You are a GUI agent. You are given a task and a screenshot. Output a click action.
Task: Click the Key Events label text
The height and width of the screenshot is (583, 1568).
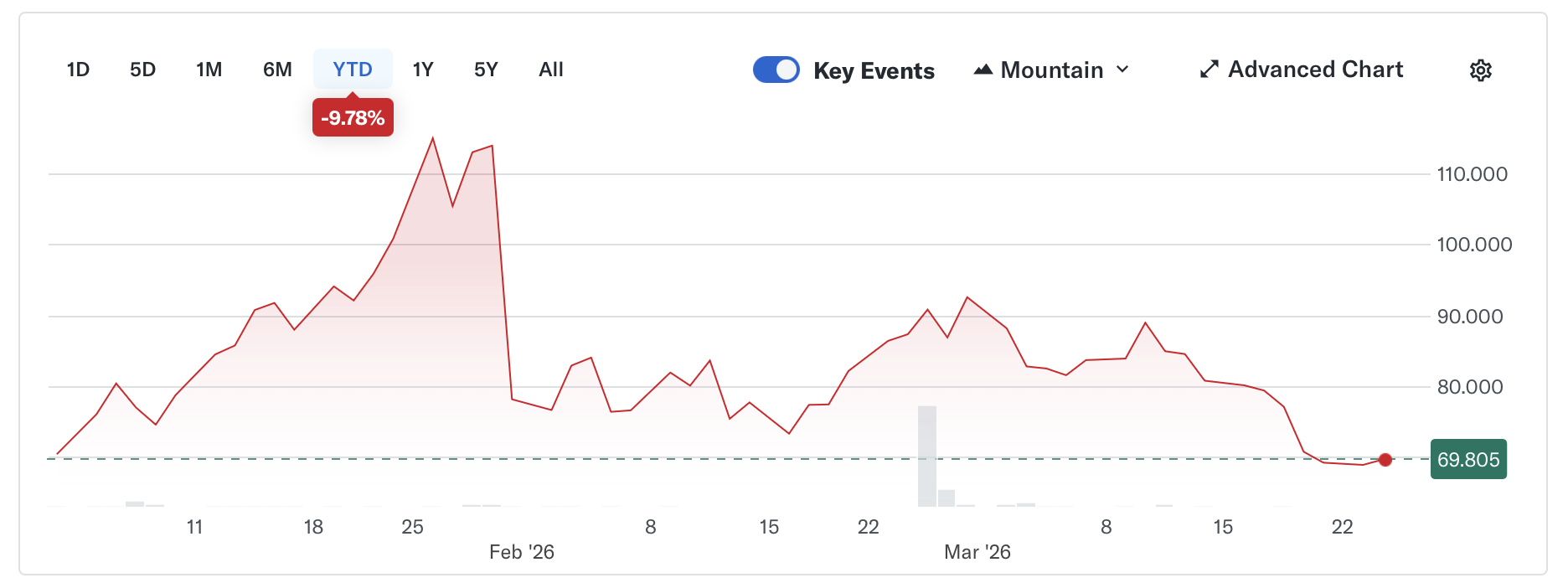(x=874, y=71)
